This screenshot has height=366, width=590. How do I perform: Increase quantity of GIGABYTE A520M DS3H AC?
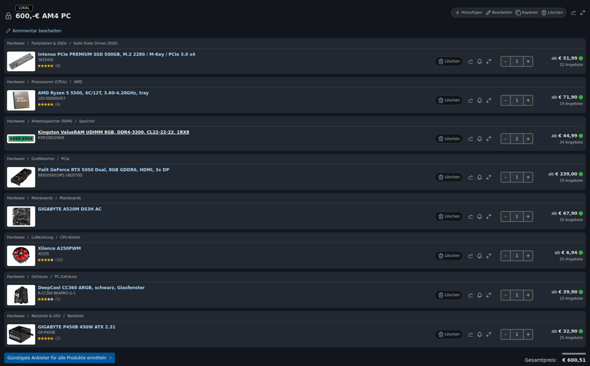[528, 217]
